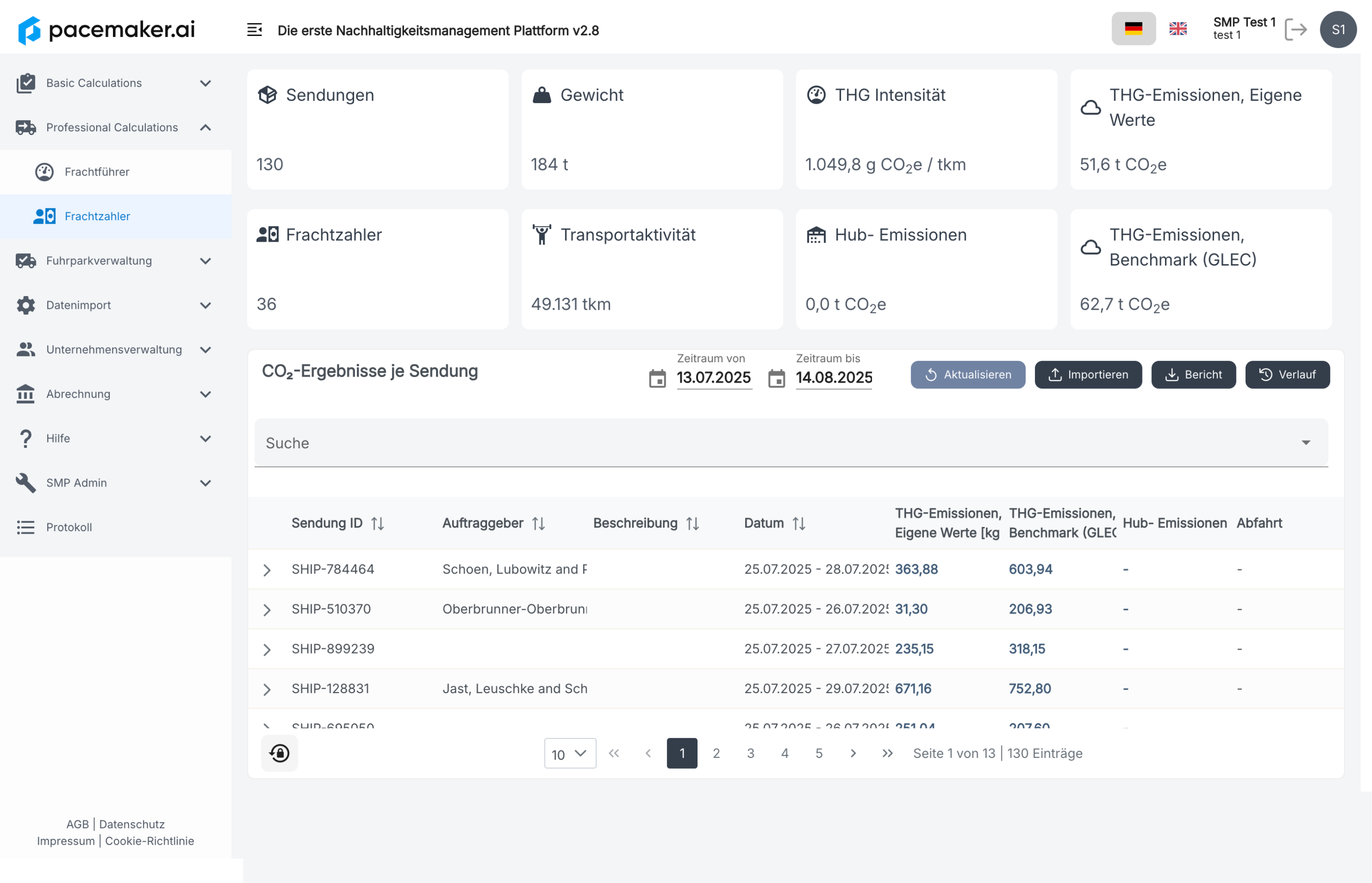Jump to last page double arrow
This screenshot has height=883, width=1372.
click(x=887, y=753)
